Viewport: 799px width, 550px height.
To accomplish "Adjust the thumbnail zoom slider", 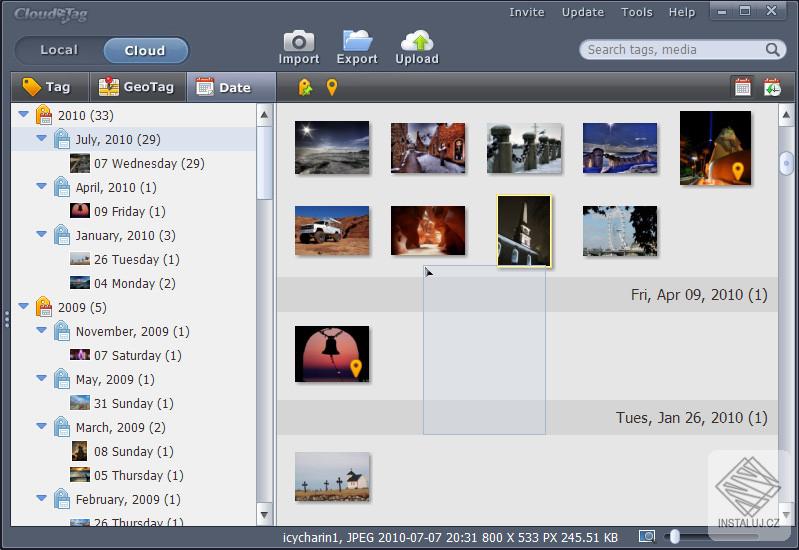I will pos(674,536).
